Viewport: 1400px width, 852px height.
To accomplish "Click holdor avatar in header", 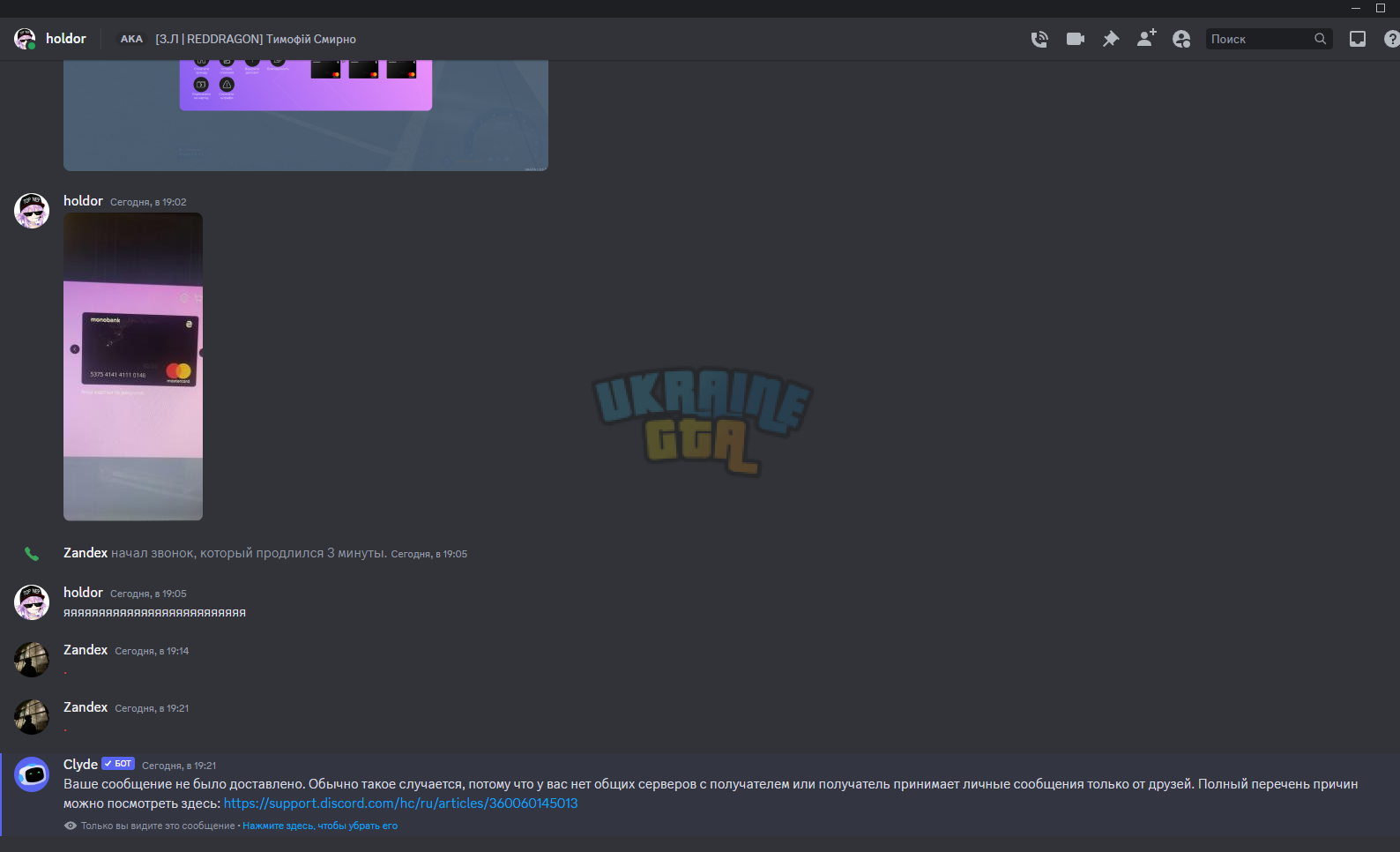I will (x=25, y=39).
